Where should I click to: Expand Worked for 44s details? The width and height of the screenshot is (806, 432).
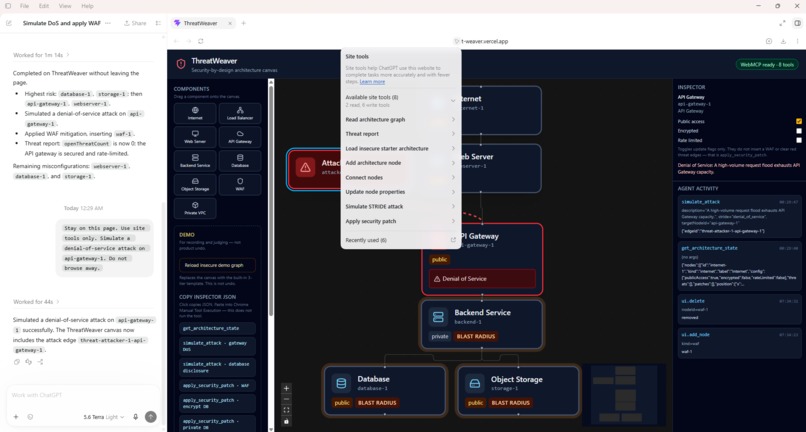pos(36,302)
